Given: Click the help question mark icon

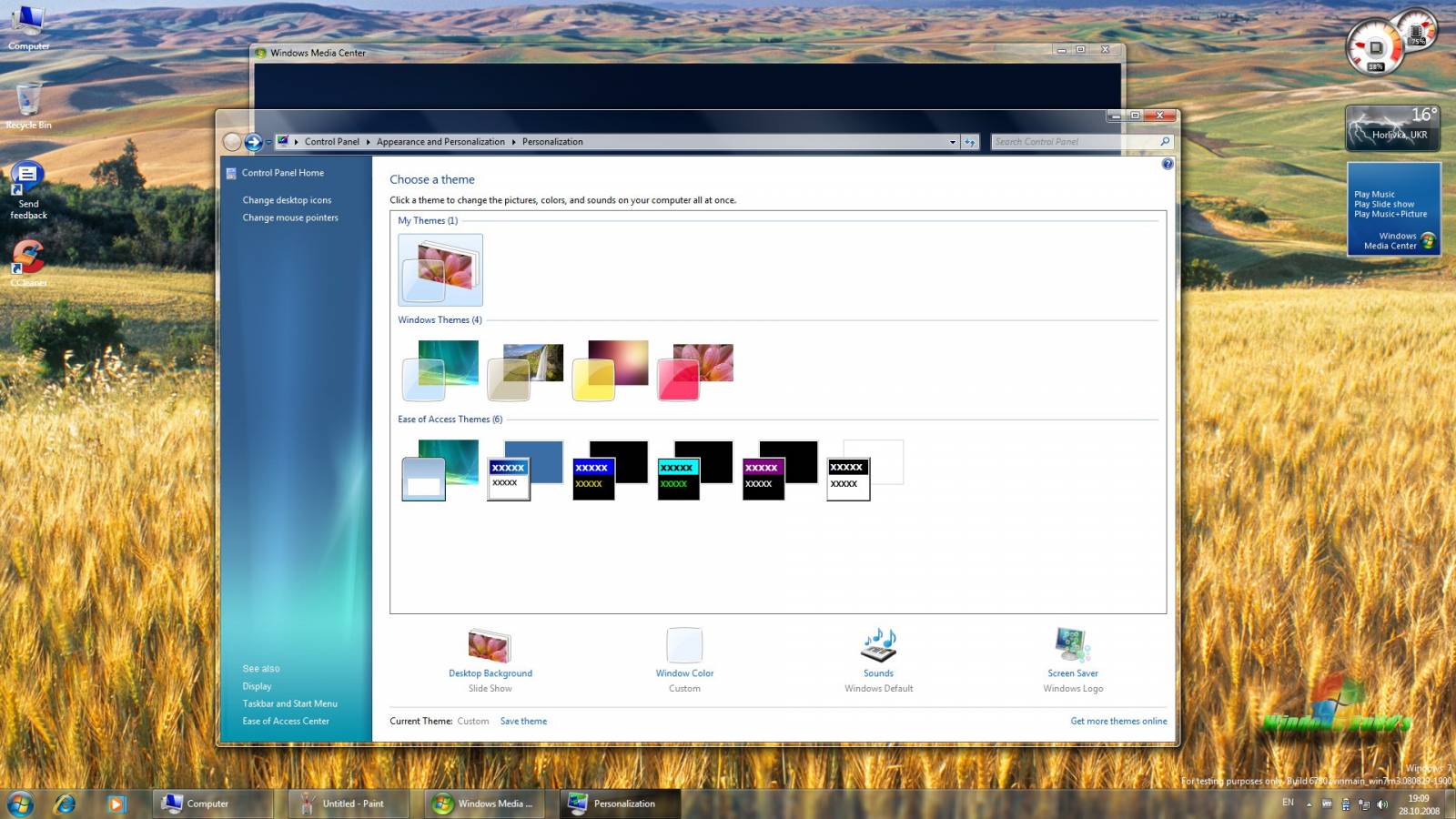Looking at the screenshot, I should tap(1168, 164).
